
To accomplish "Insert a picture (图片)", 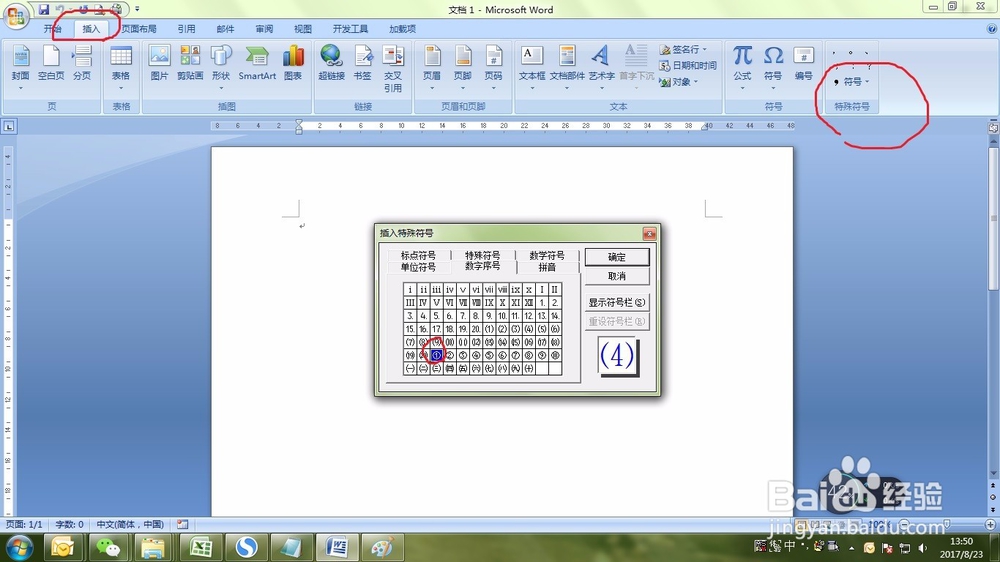I will coord(159,63).
